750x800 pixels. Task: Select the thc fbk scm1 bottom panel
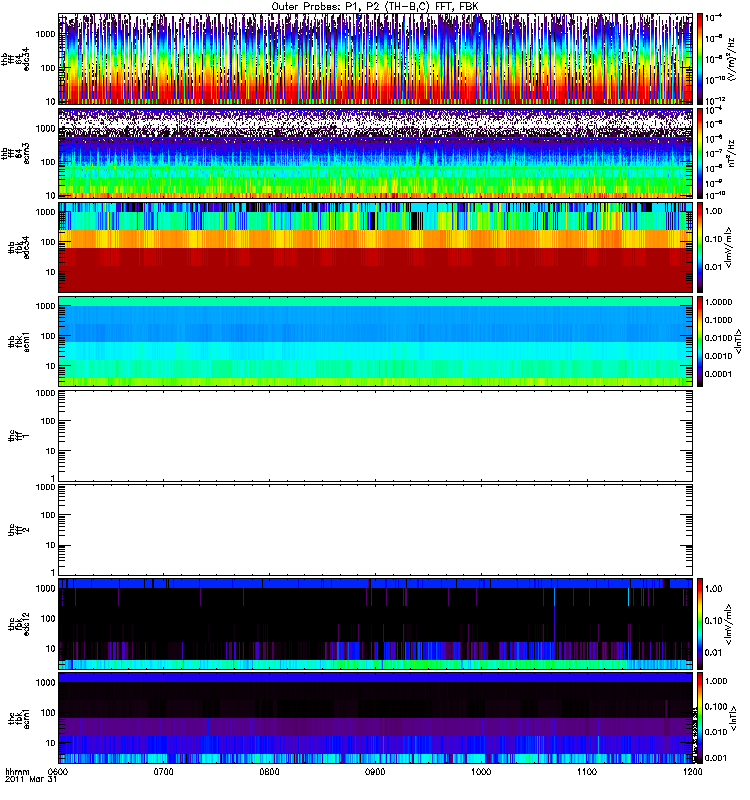point(375,717)
